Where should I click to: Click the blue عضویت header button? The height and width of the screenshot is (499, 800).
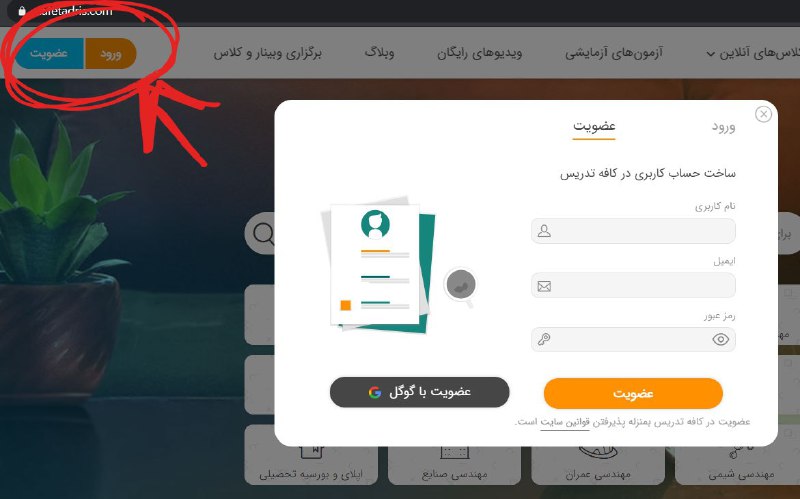coord(49,53)
